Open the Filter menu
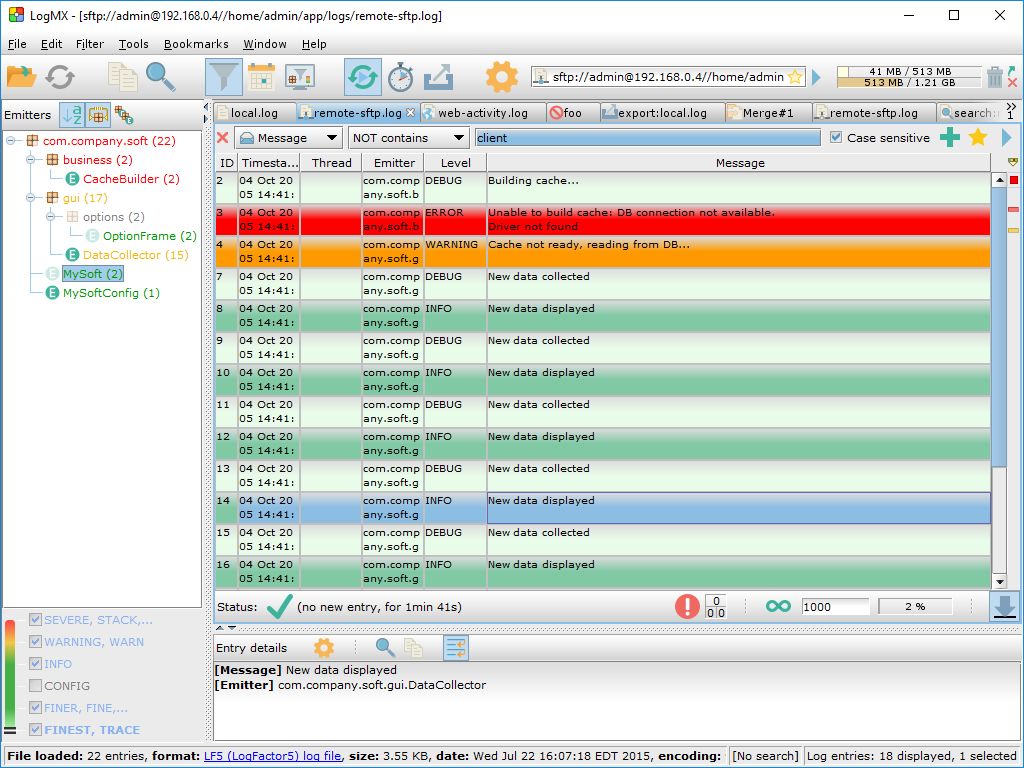Image resolution: width=1024 pixels, height=768 pixels. click(x=89, y=44)
